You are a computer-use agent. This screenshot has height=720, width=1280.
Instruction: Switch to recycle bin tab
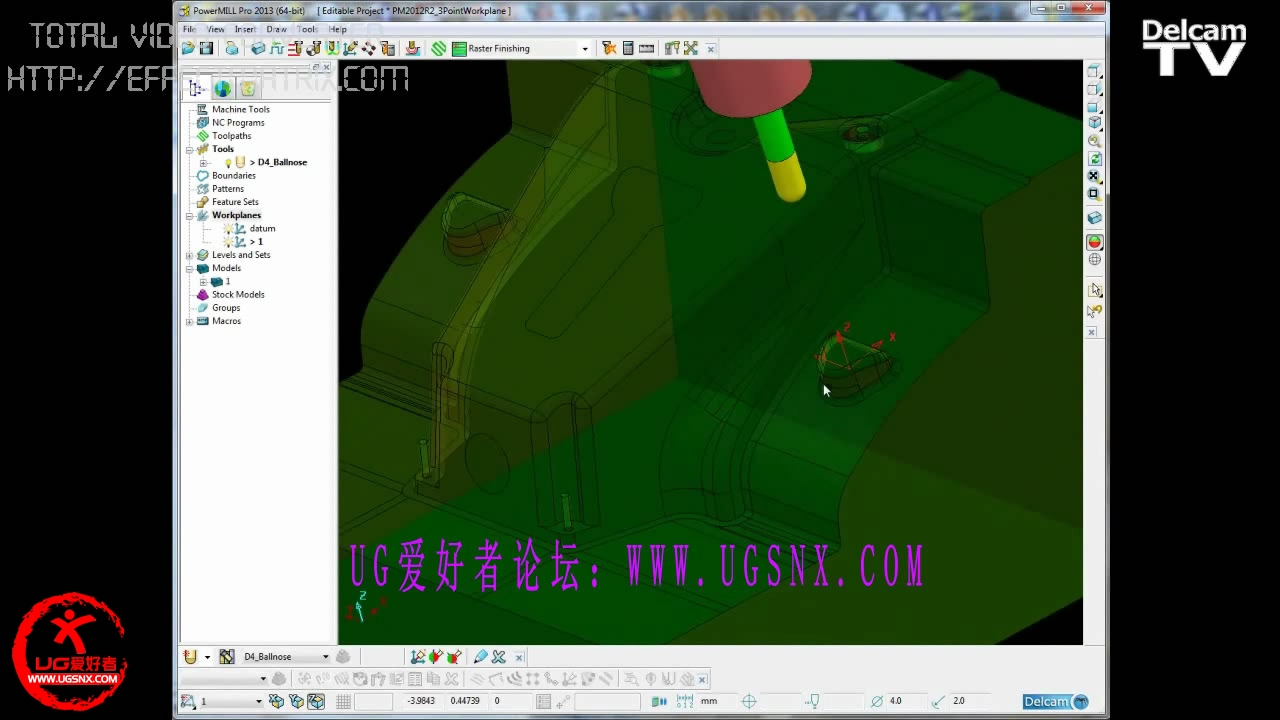247,88
